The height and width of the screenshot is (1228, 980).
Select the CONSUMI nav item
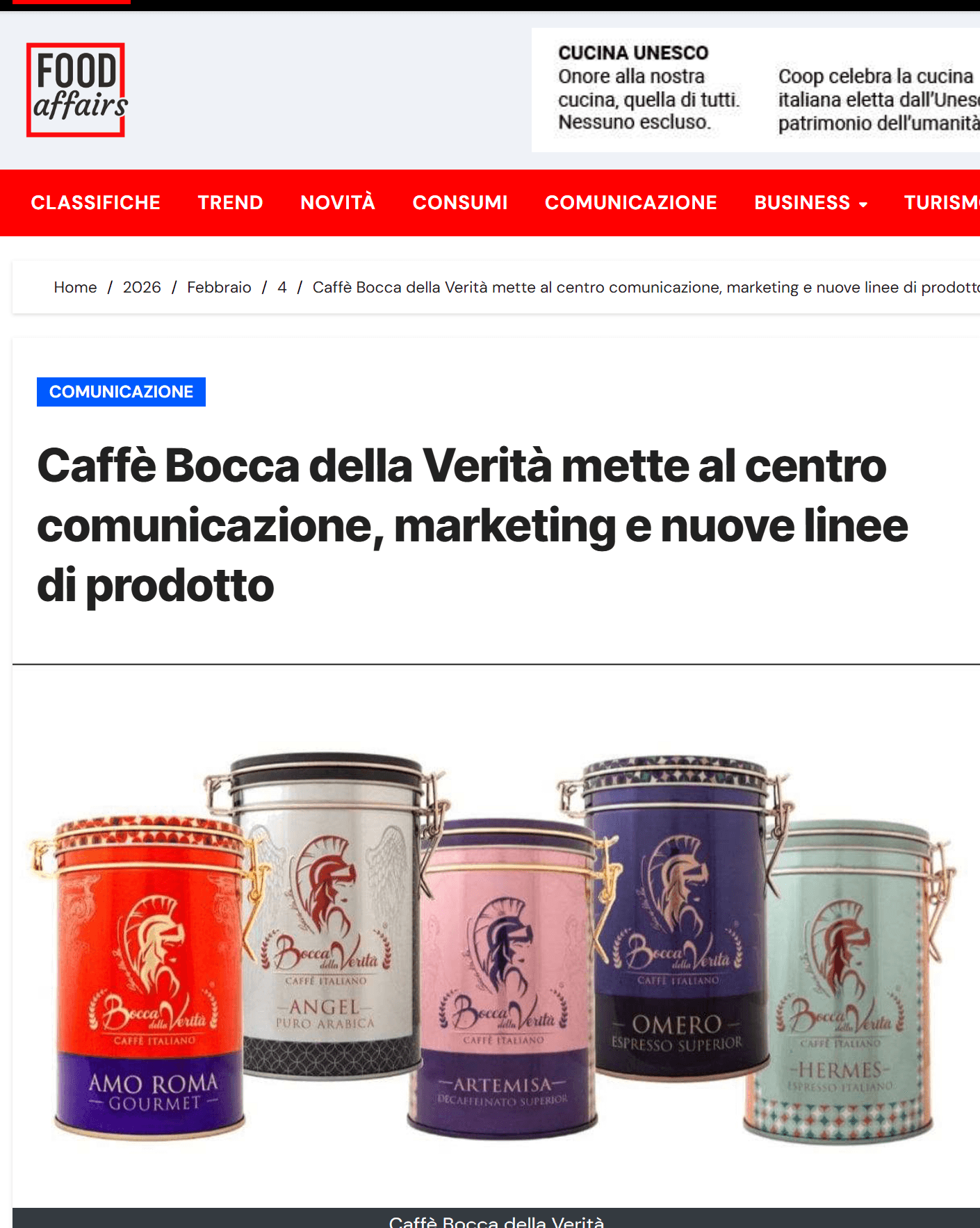(460, 202)
